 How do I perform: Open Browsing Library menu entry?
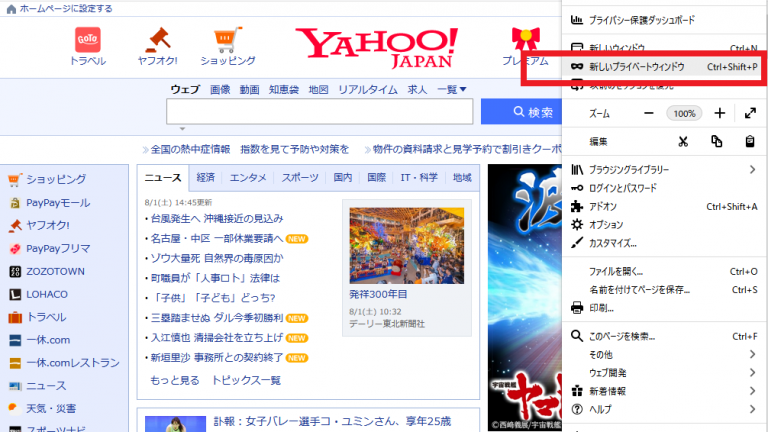(x=664, y=169)
